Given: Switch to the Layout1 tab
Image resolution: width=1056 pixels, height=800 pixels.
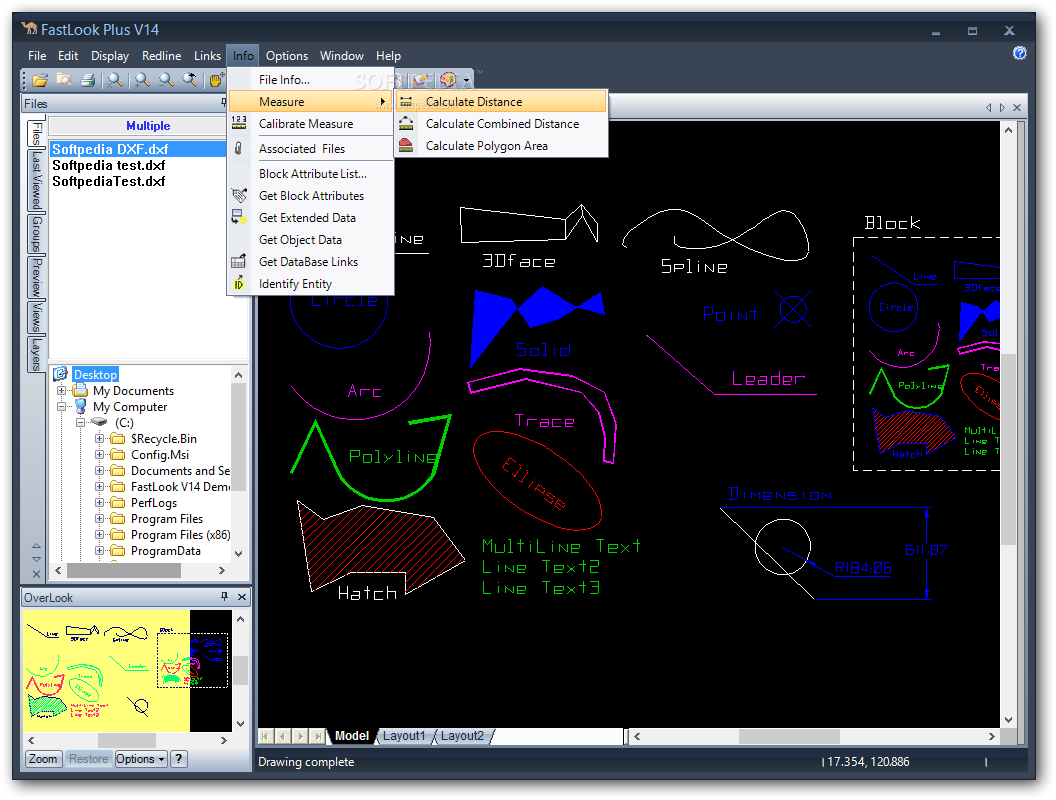Looking at the screenshot, I should click(x=404, y=736).
